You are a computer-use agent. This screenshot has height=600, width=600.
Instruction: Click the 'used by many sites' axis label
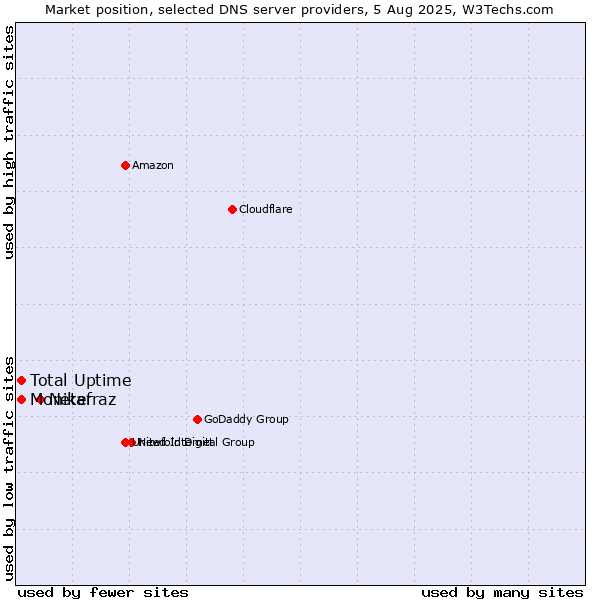pyautogui.click(x=502, y=593)
